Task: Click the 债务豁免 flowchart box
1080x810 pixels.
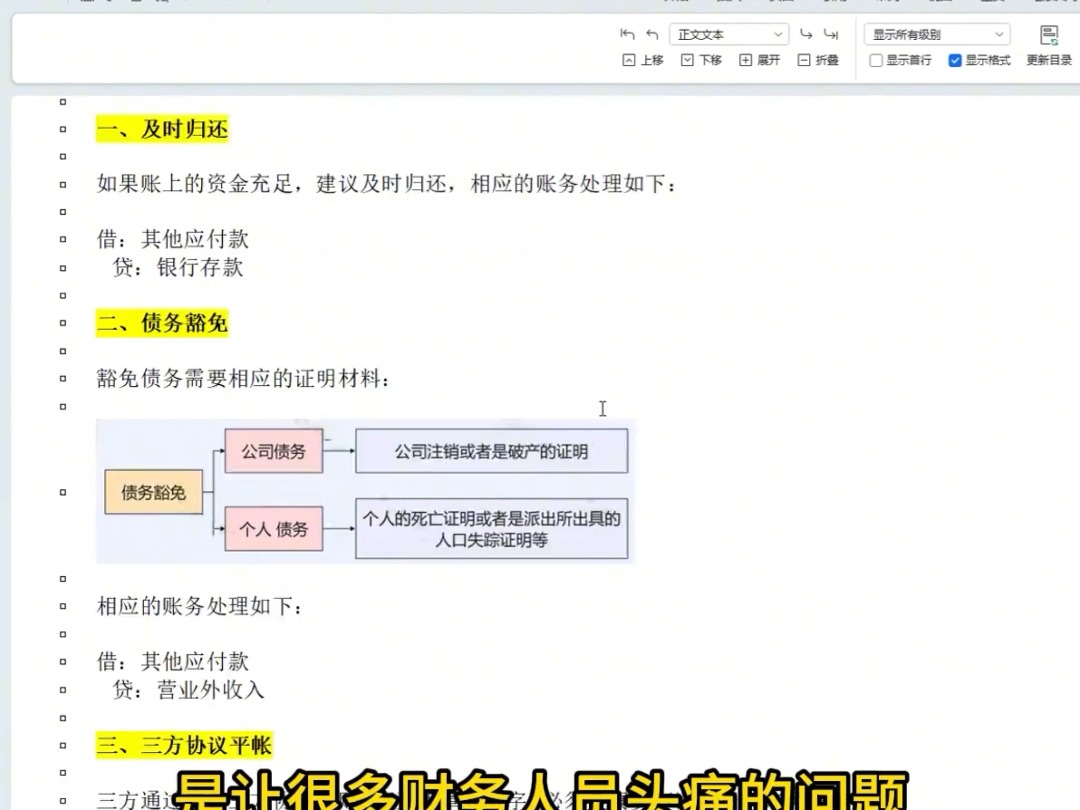Action: click(153, 491)
